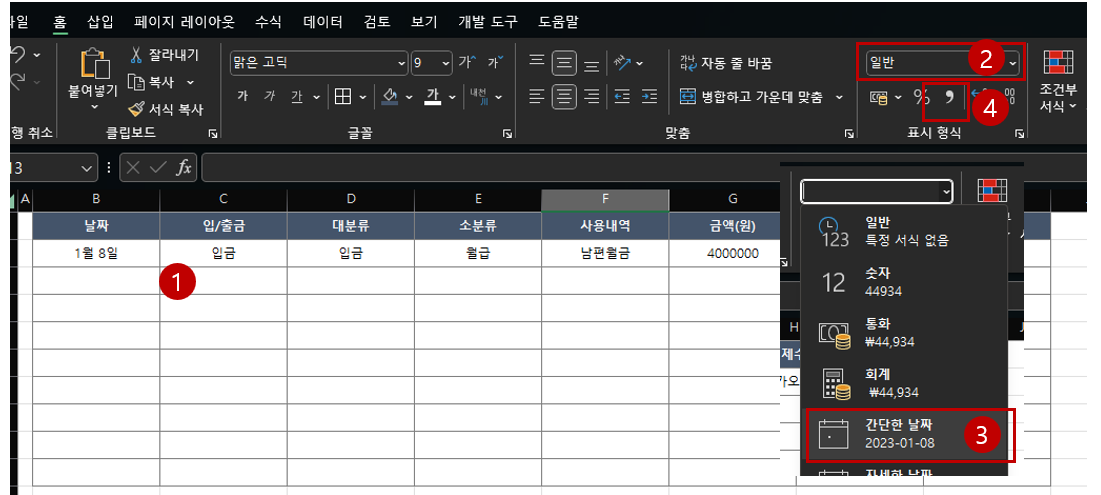Open the Developer (개발 도구) tab
Image resolution: width=1101 pixels, height=495 pixels.
pyautogui.click(x=488, y=22)
